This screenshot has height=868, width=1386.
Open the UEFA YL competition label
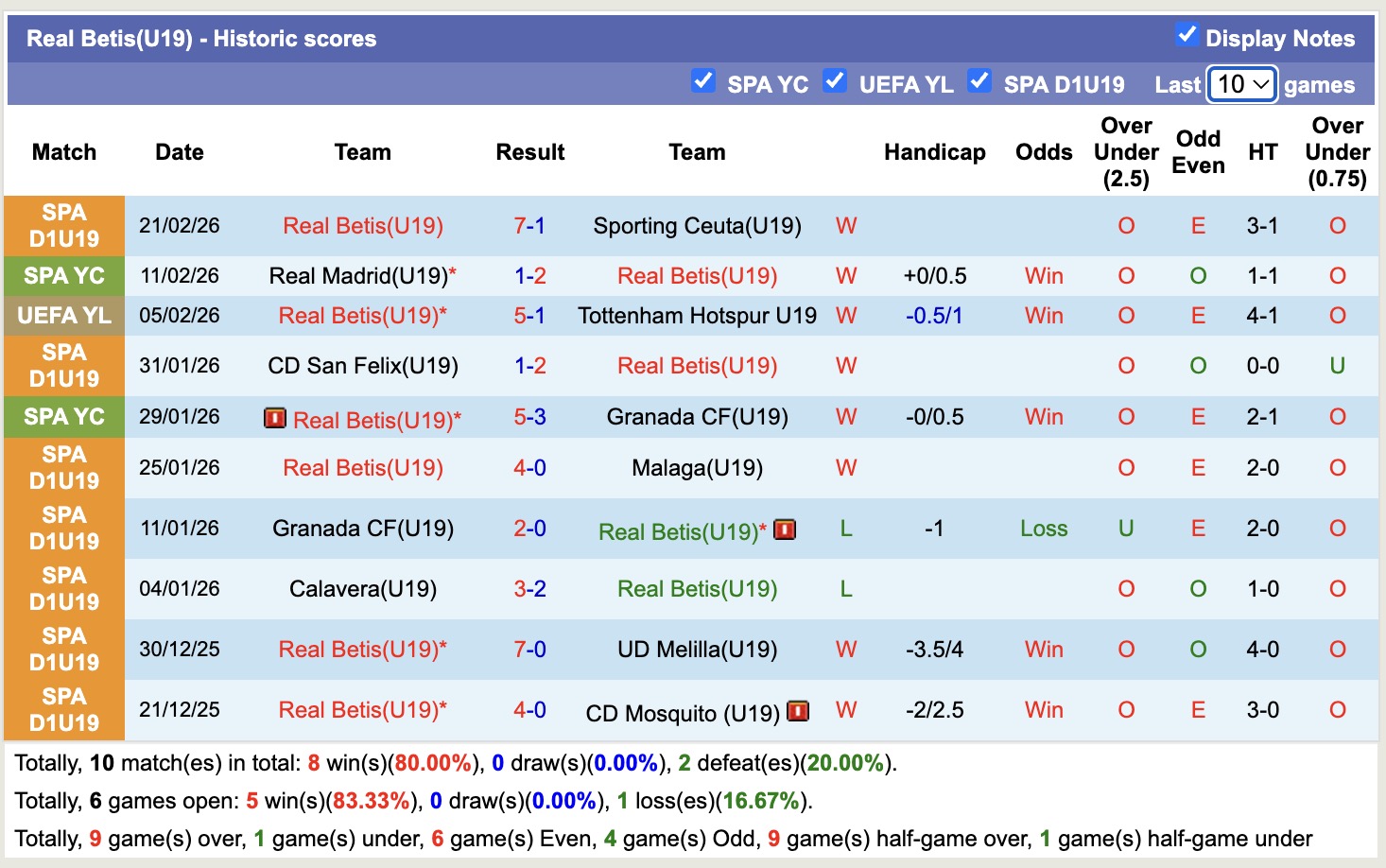[64, 316]
